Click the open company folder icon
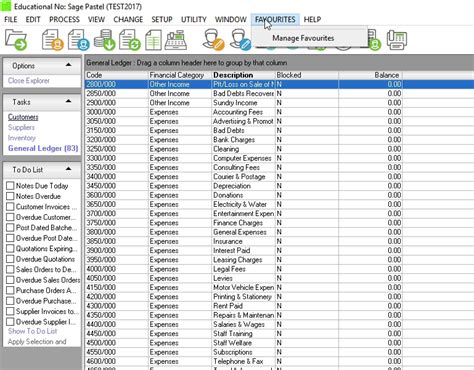 (x=16, y=40)
